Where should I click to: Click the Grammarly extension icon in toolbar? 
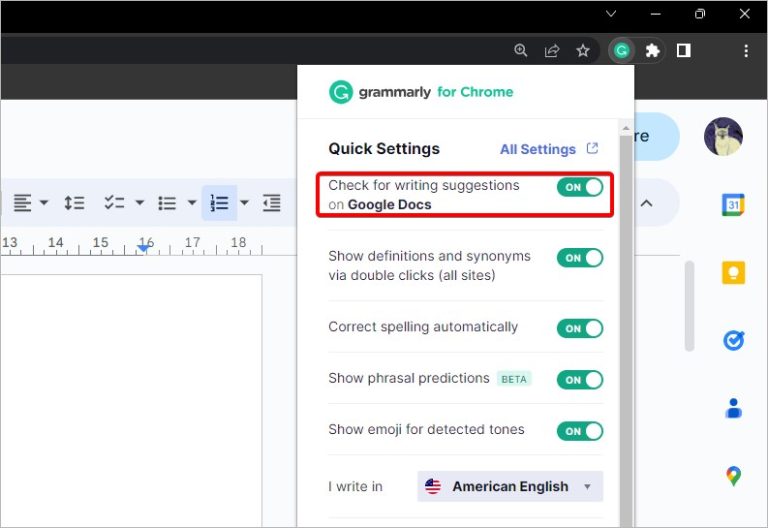coord(622,50)
